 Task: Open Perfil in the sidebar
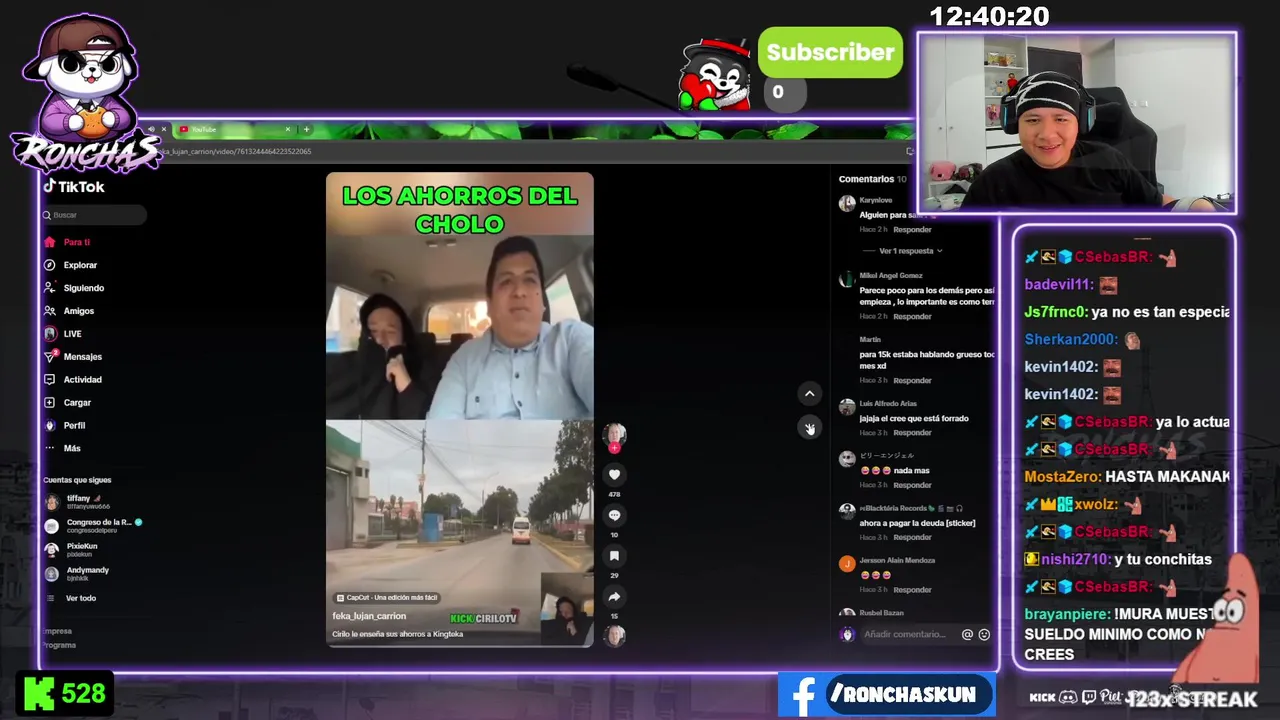pos(65,426)
